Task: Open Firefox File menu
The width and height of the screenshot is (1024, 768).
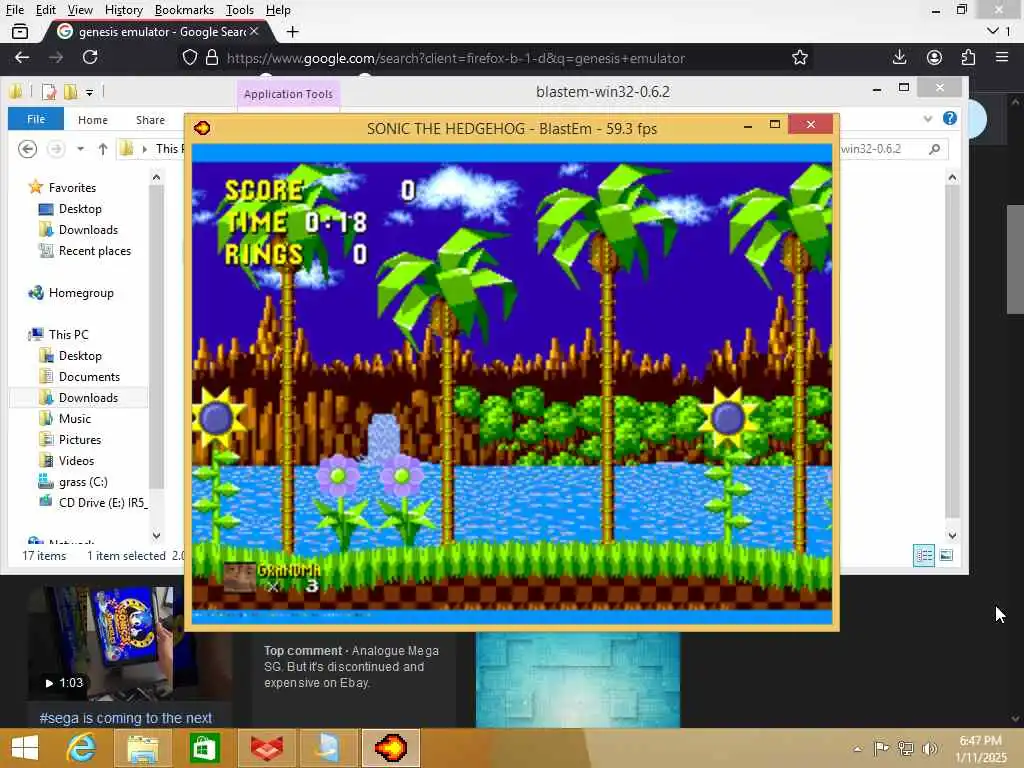Action: 14,10
